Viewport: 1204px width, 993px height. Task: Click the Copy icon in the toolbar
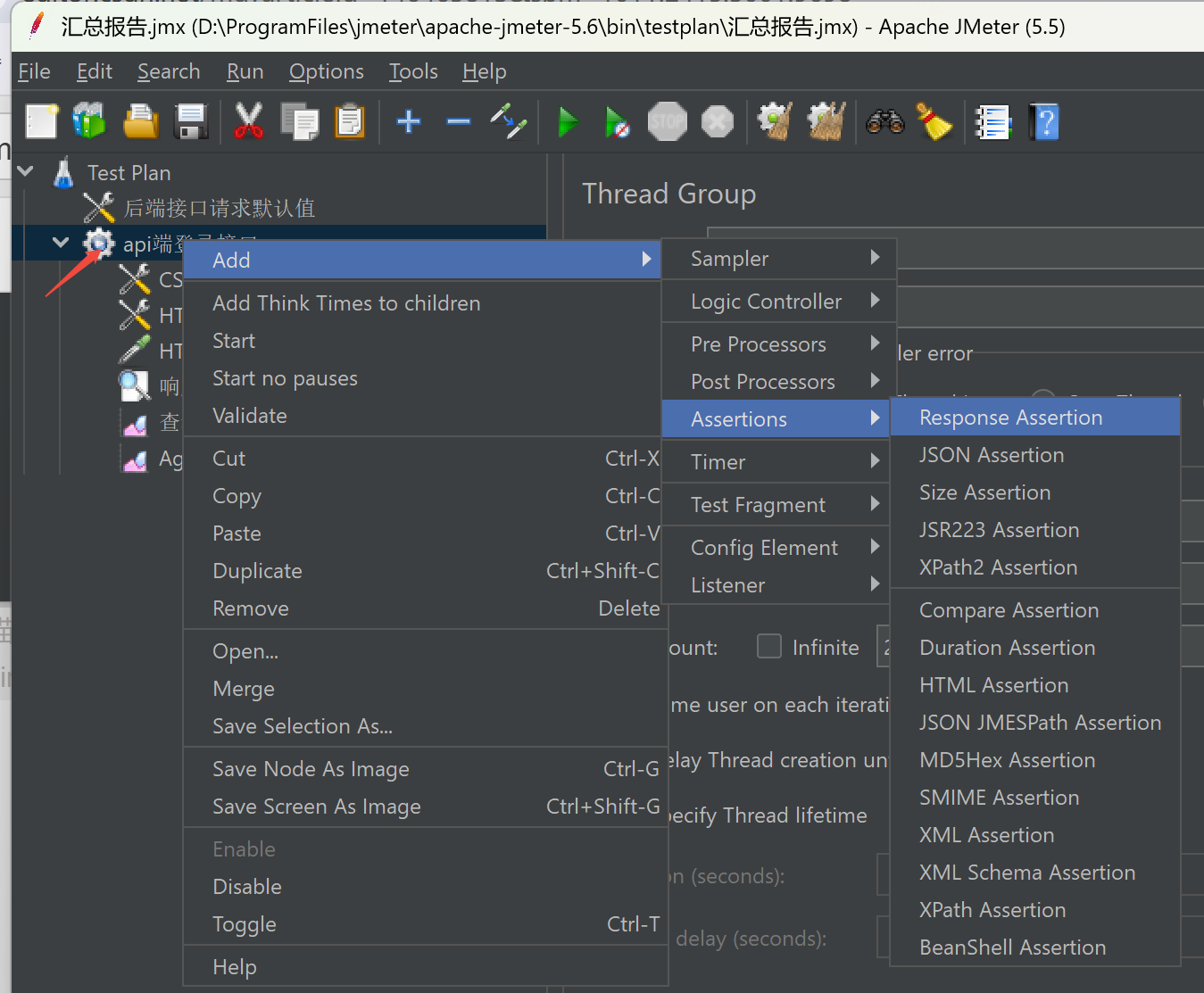pos(300,121)
